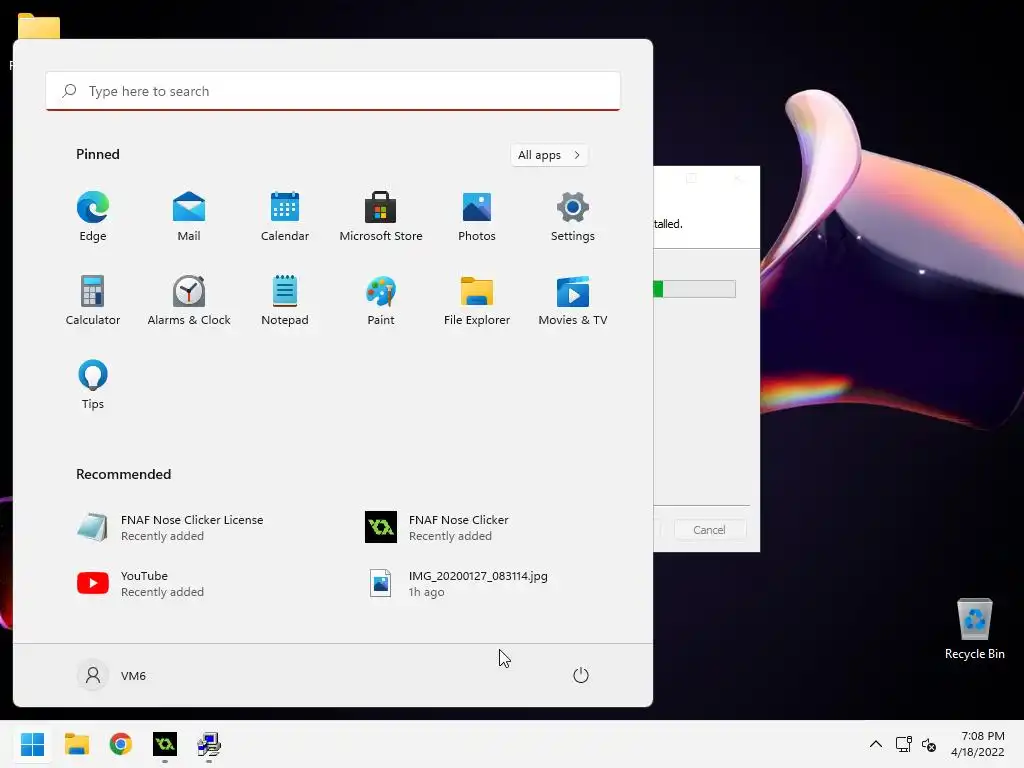Open the VM6 user account menu
1024x768 pixels.
(x=112, y=675)
